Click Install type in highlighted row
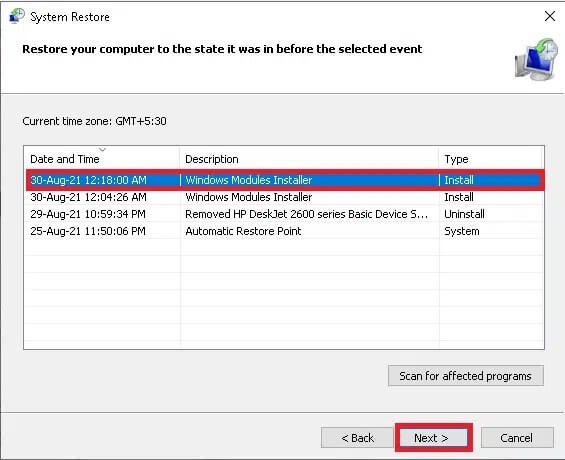This screenshot has width=565, height=460. pos(459,180)
